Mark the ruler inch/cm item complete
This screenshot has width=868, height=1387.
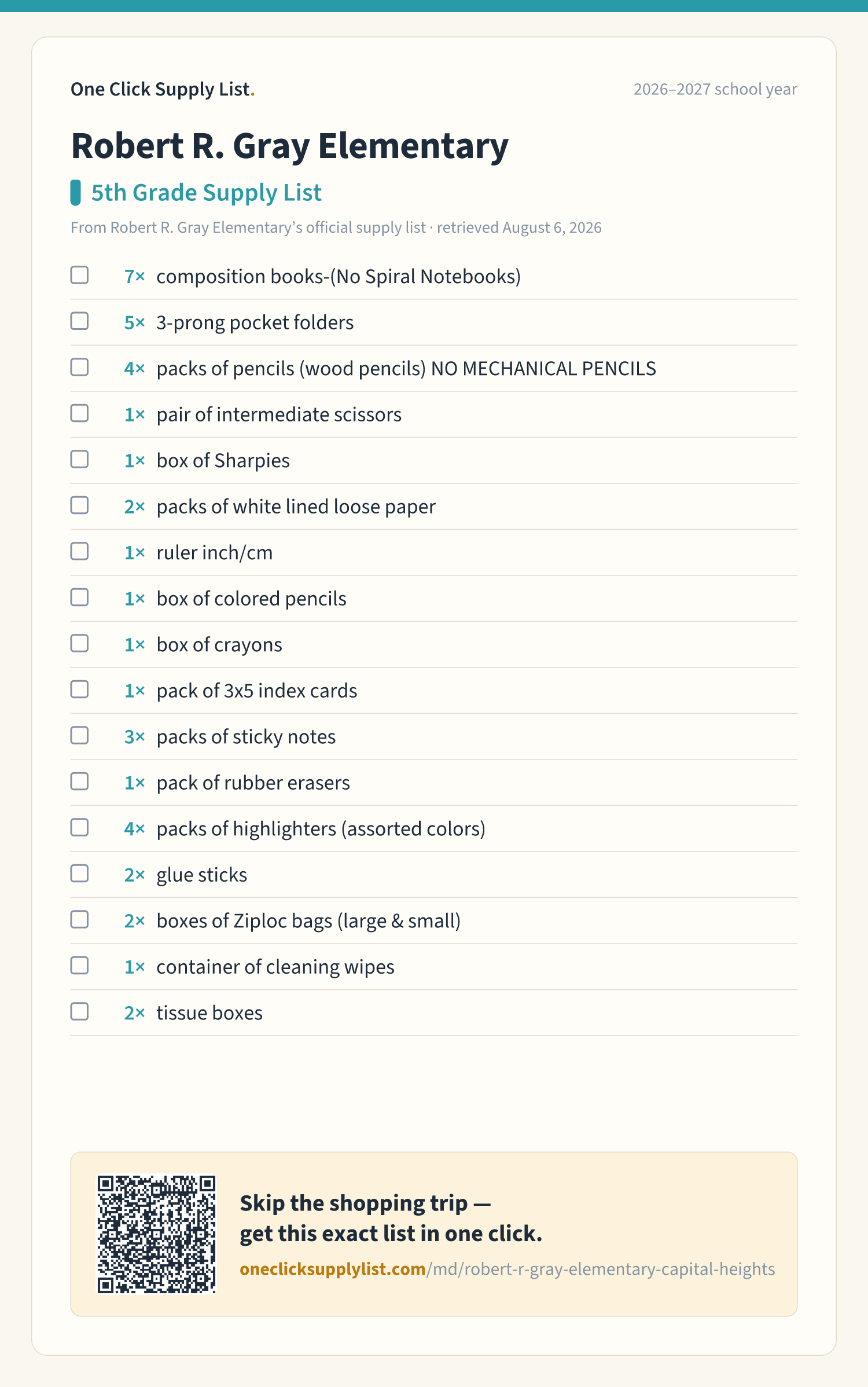[79, 551]
